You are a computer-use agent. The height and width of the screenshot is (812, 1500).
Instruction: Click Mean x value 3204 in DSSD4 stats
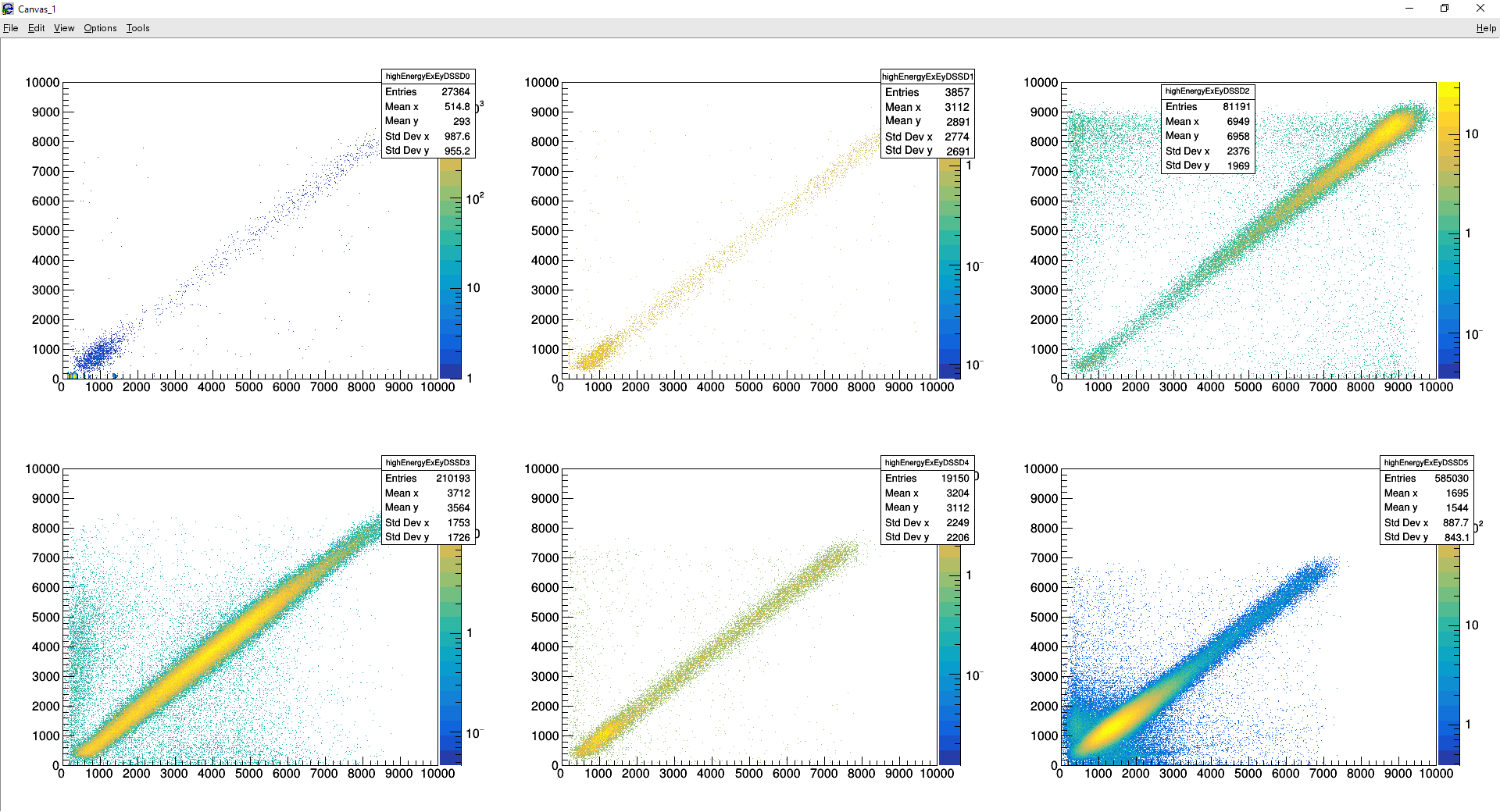(958, 493)
